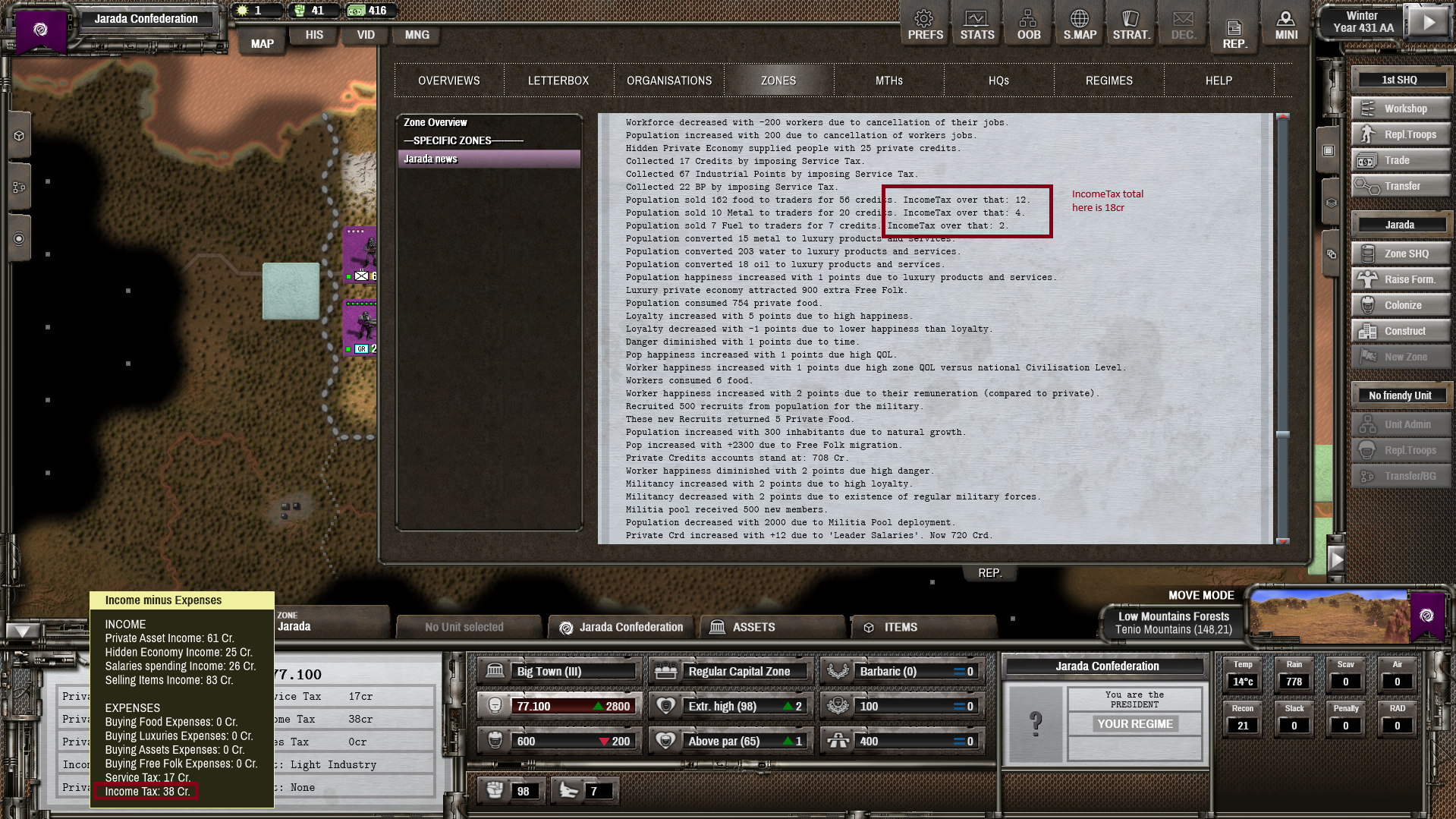The height and width of the screenshot is (819, 1456).
Task: Click the population 77.100 indicator
Action: (560, 706)
